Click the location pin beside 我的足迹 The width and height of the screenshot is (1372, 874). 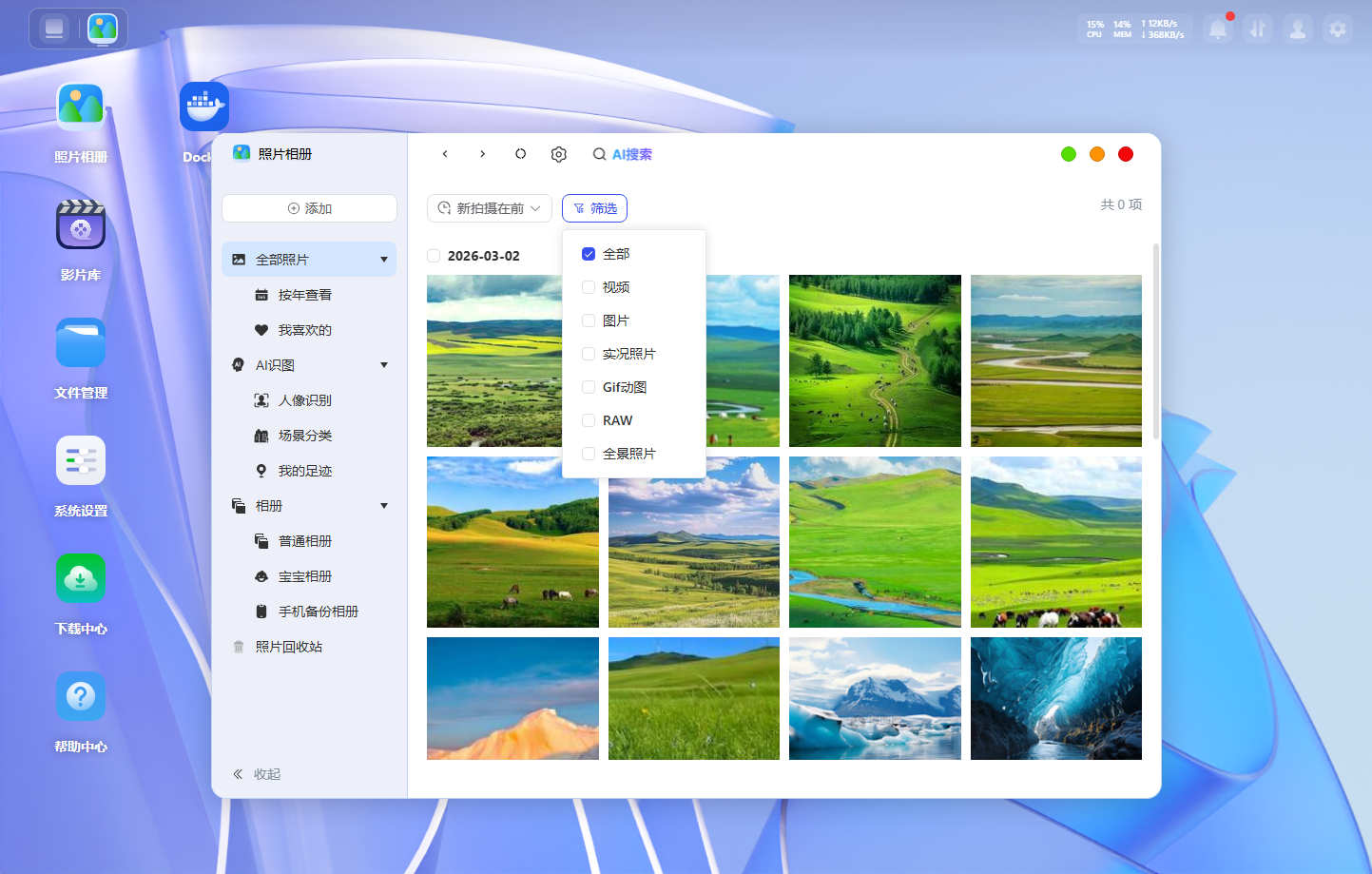[261, 471]
